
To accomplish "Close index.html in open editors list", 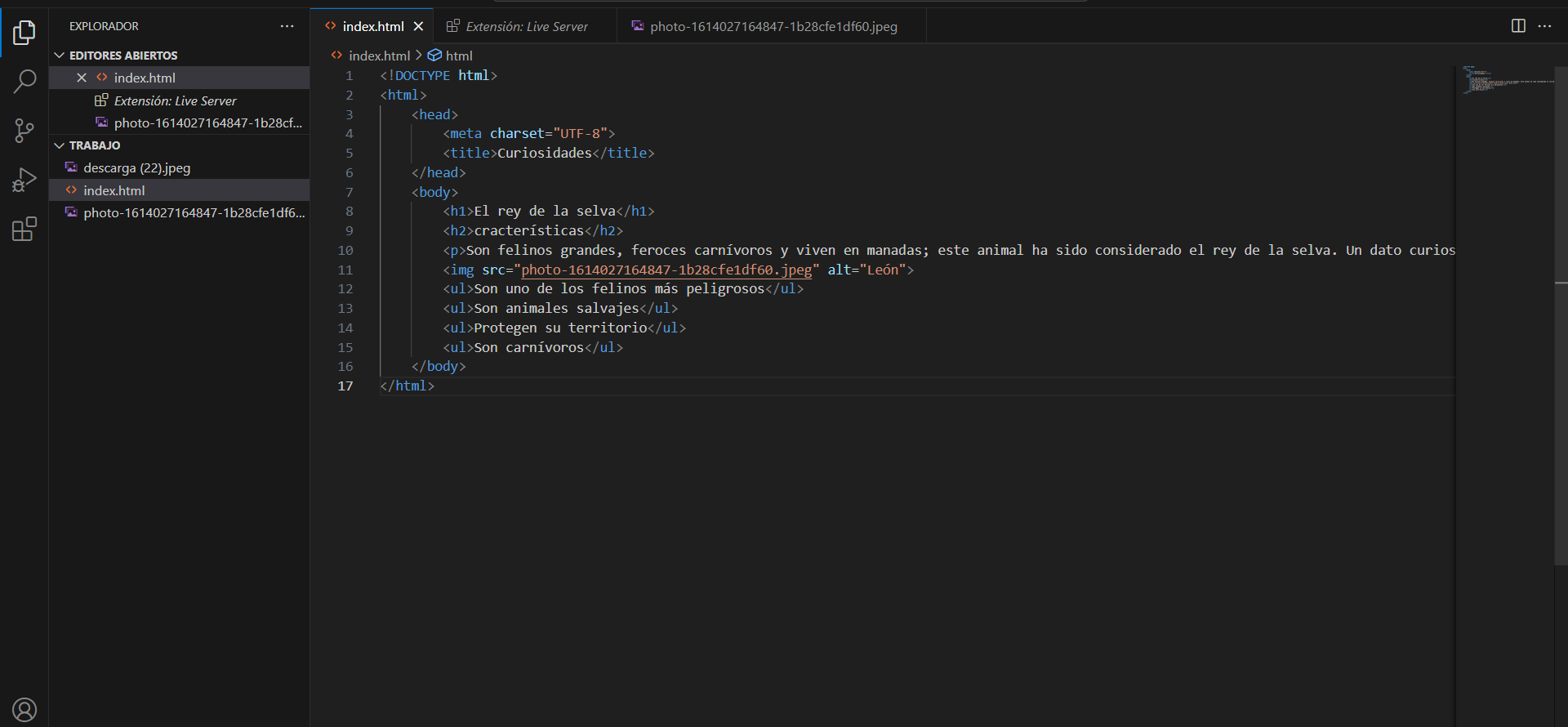I will point(82,78).
